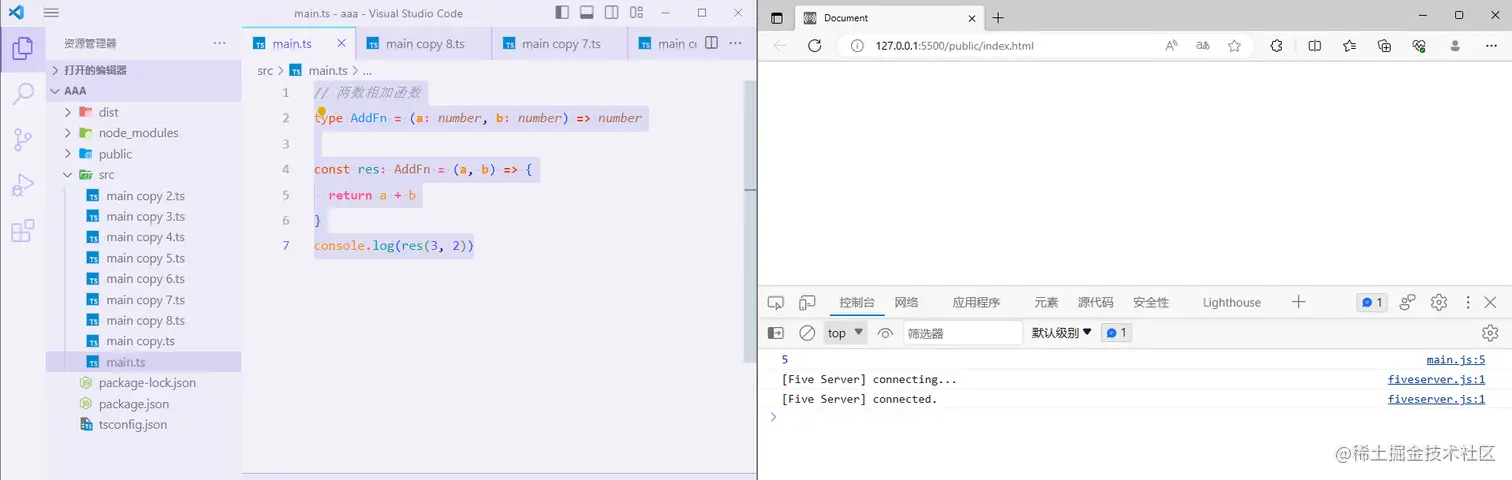Click the src breadcrumb segment
Viewport: 1512px width, 480px height.
point(265,71)
